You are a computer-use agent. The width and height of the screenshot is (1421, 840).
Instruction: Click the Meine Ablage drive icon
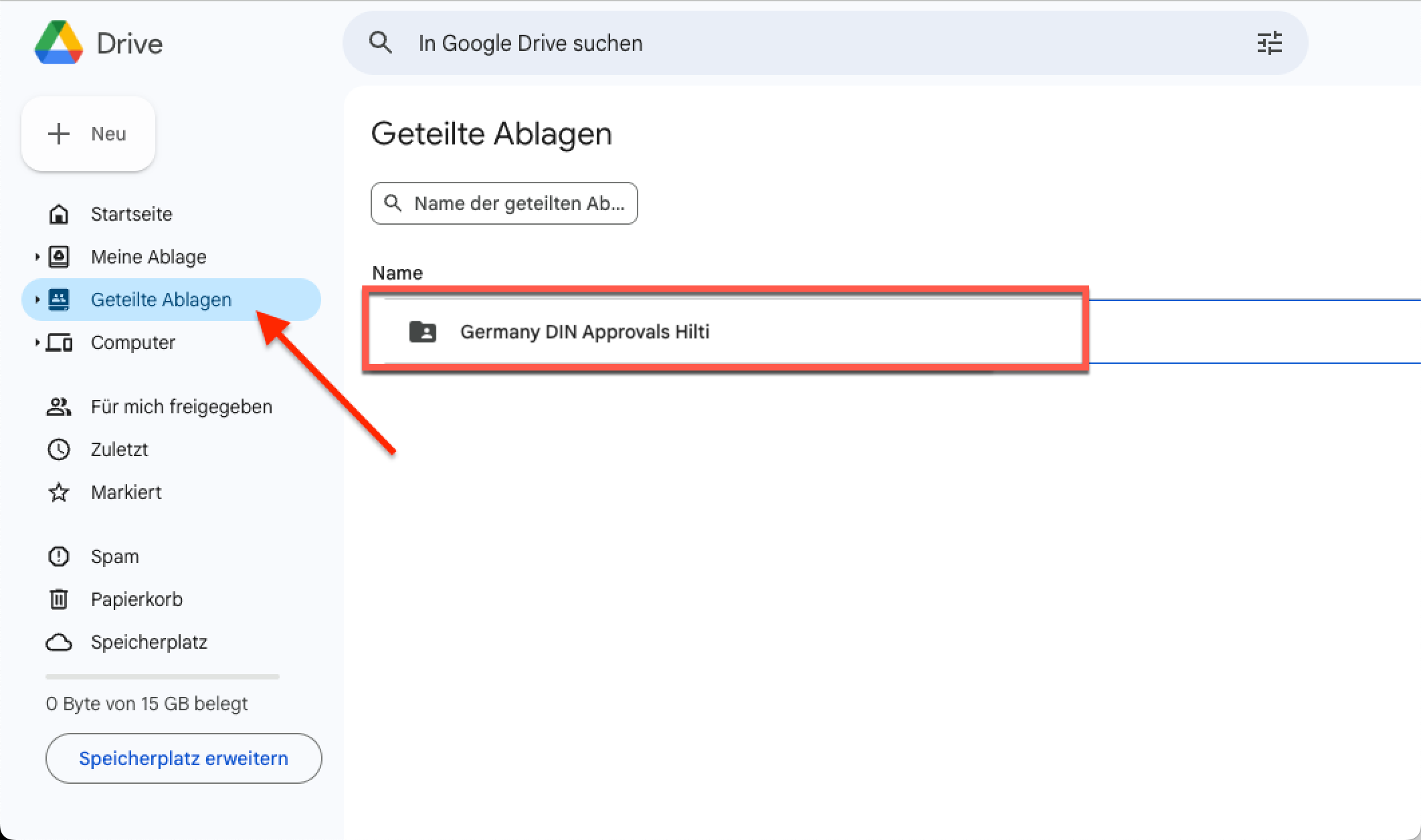59,257
